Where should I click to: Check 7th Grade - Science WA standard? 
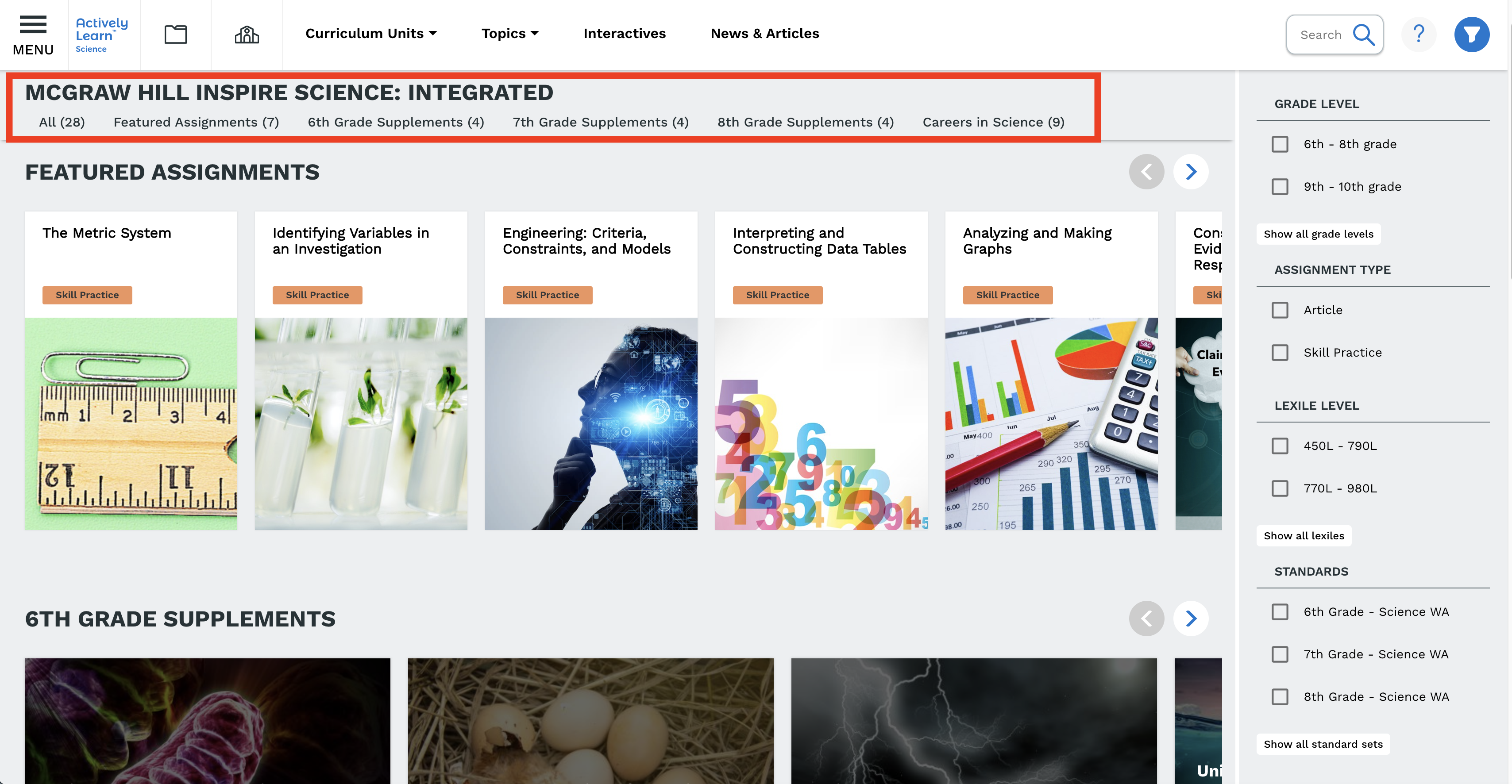pos(1280,654)
